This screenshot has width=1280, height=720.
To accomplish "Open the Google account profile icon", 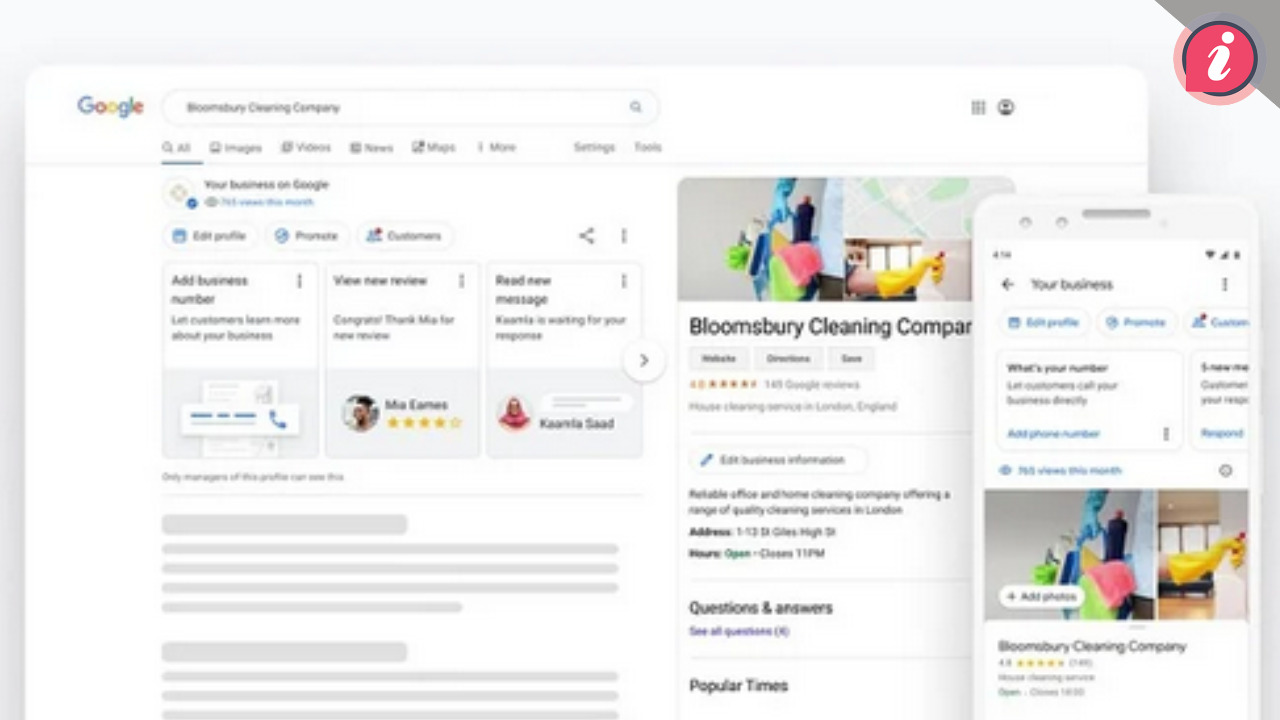I will pos(1006,108).
